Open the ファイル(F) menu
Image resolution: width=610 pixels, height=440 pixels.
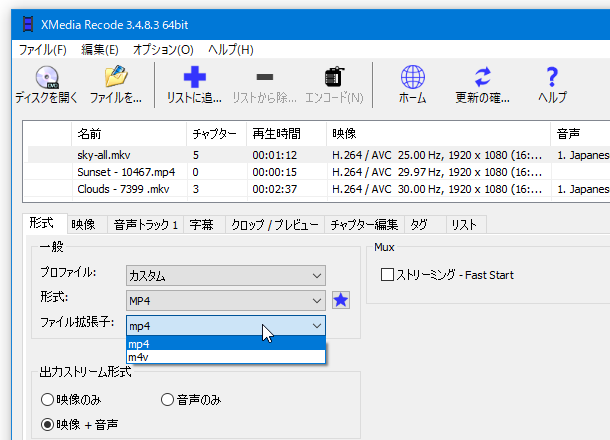click(x=42, y=50)
